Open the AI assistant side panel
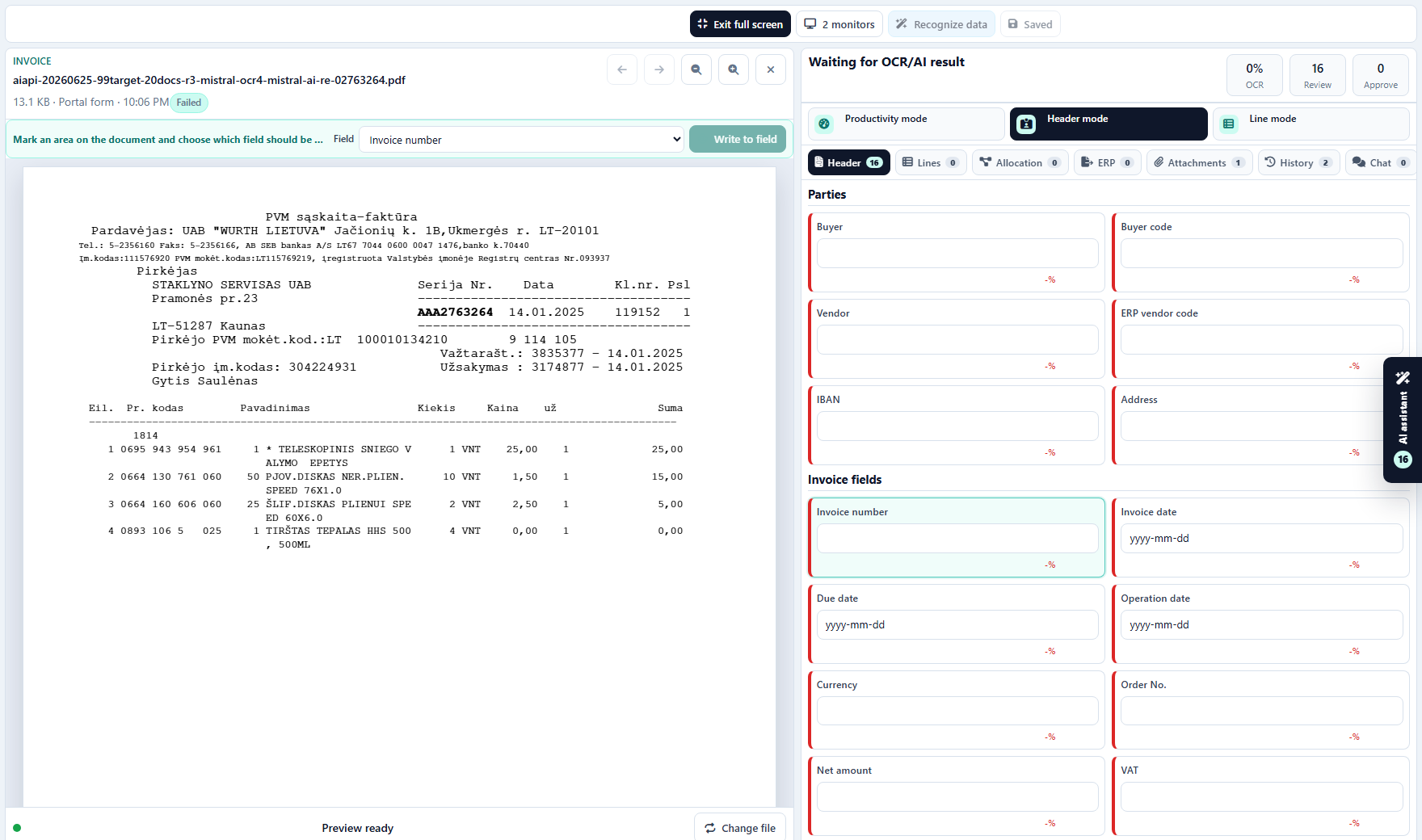This screenshot has height=840, width=1422. click(x=1403, y=420)
